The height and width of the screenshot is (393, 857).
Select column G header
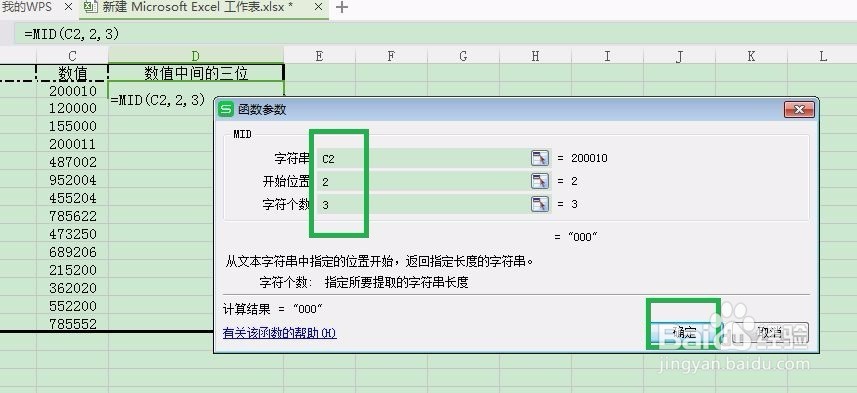pos(463,55)
